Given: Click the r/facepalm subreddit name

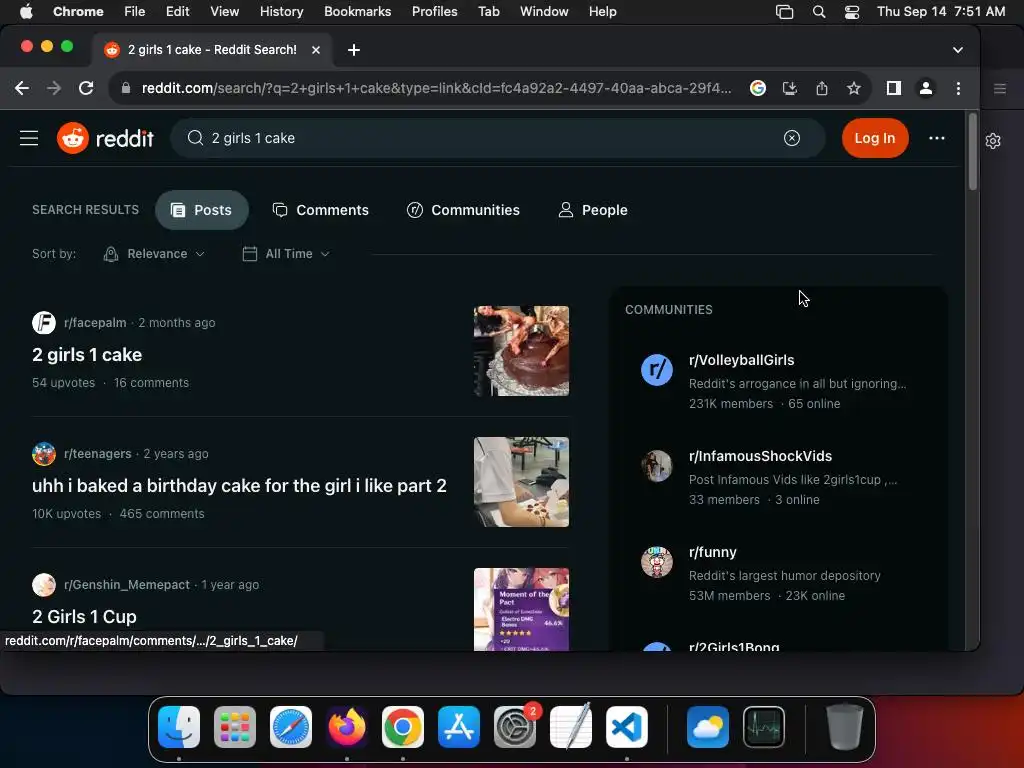Looking at the screenshot, I should coord(95,323).
